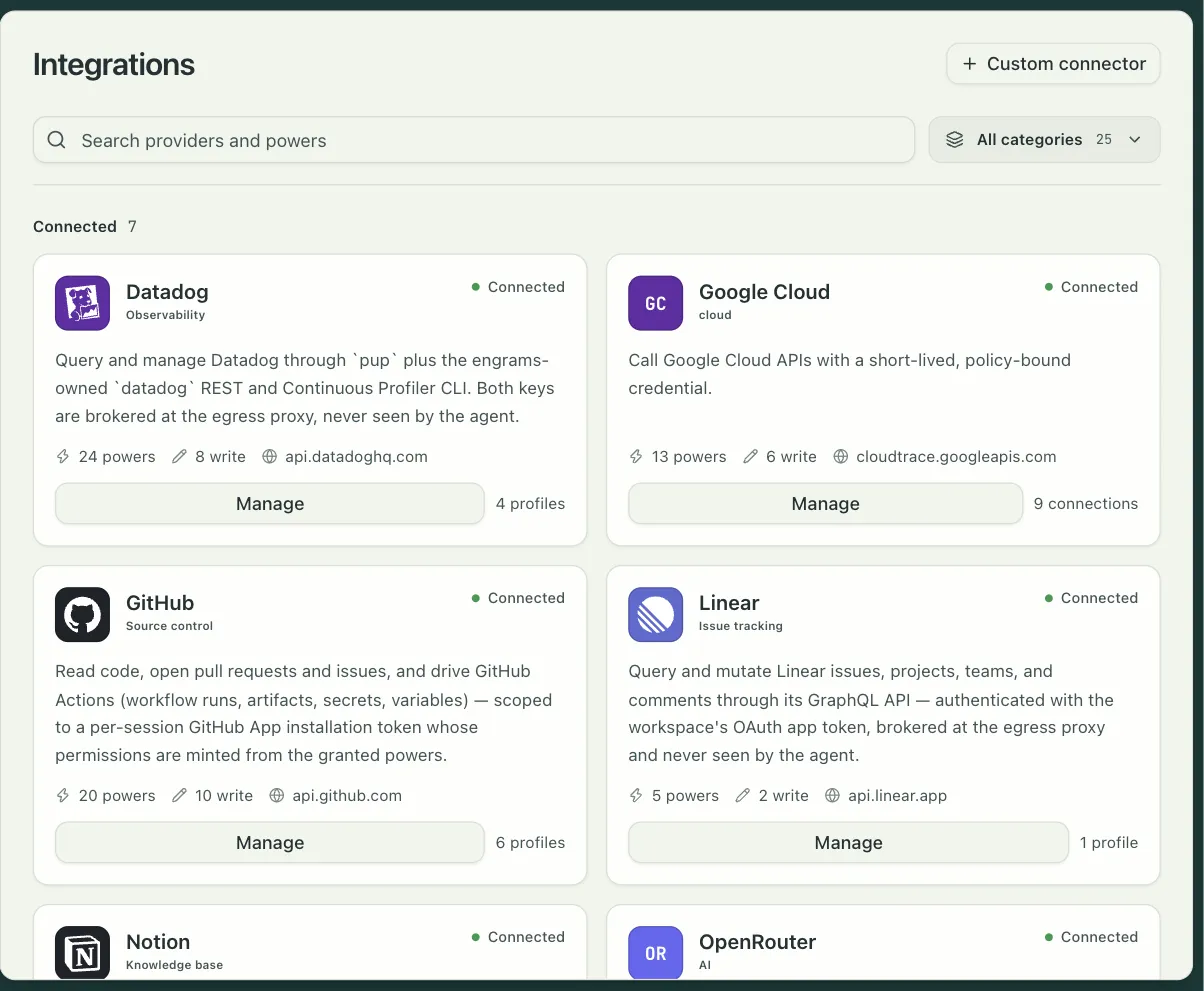Manage the Google Cloud integration
This screenshot has width=1204, height=991.
[x=825, y=504]
